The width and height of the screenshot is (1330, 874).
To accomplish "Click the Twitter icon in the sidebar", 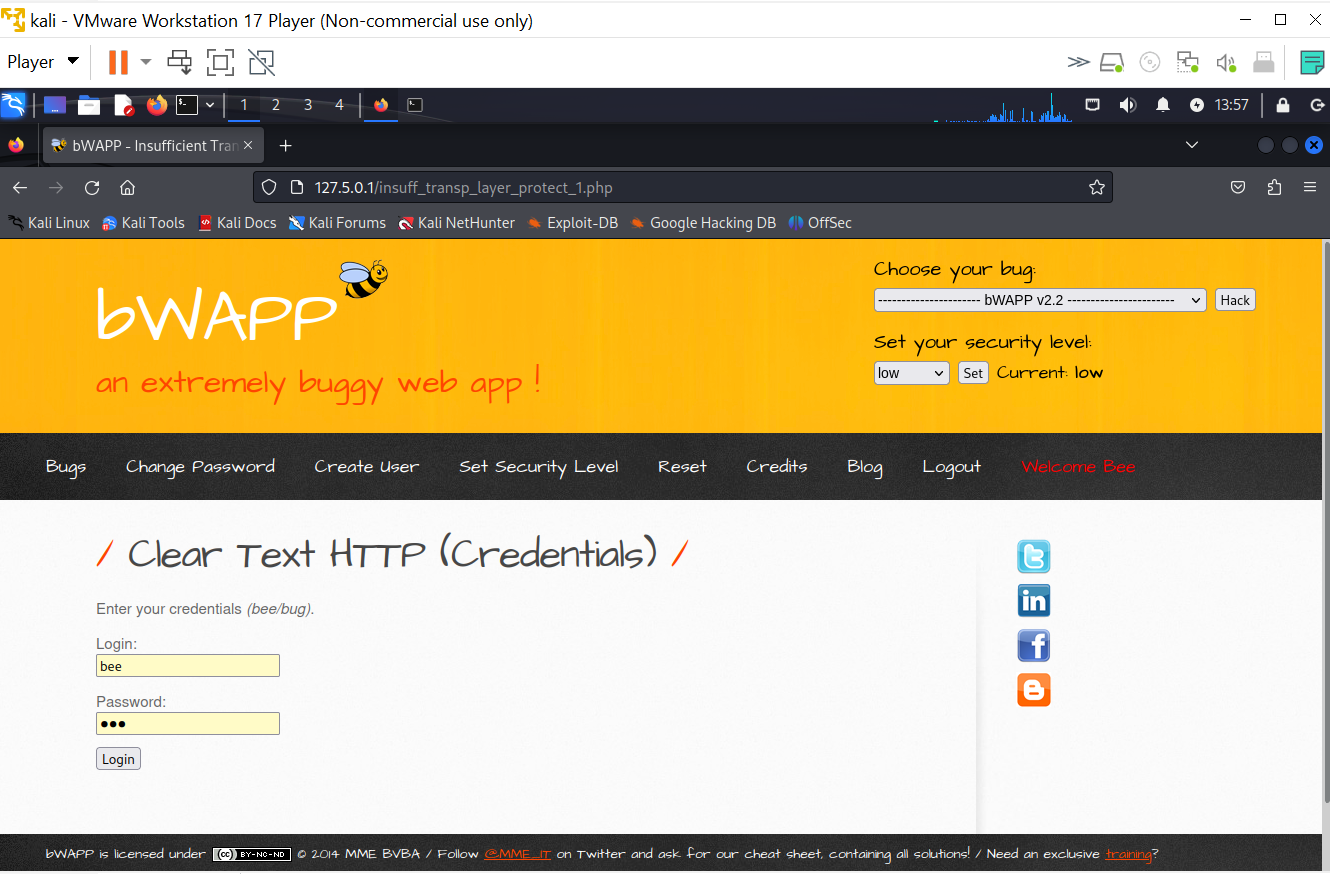I will click(x=1033, y=556).
